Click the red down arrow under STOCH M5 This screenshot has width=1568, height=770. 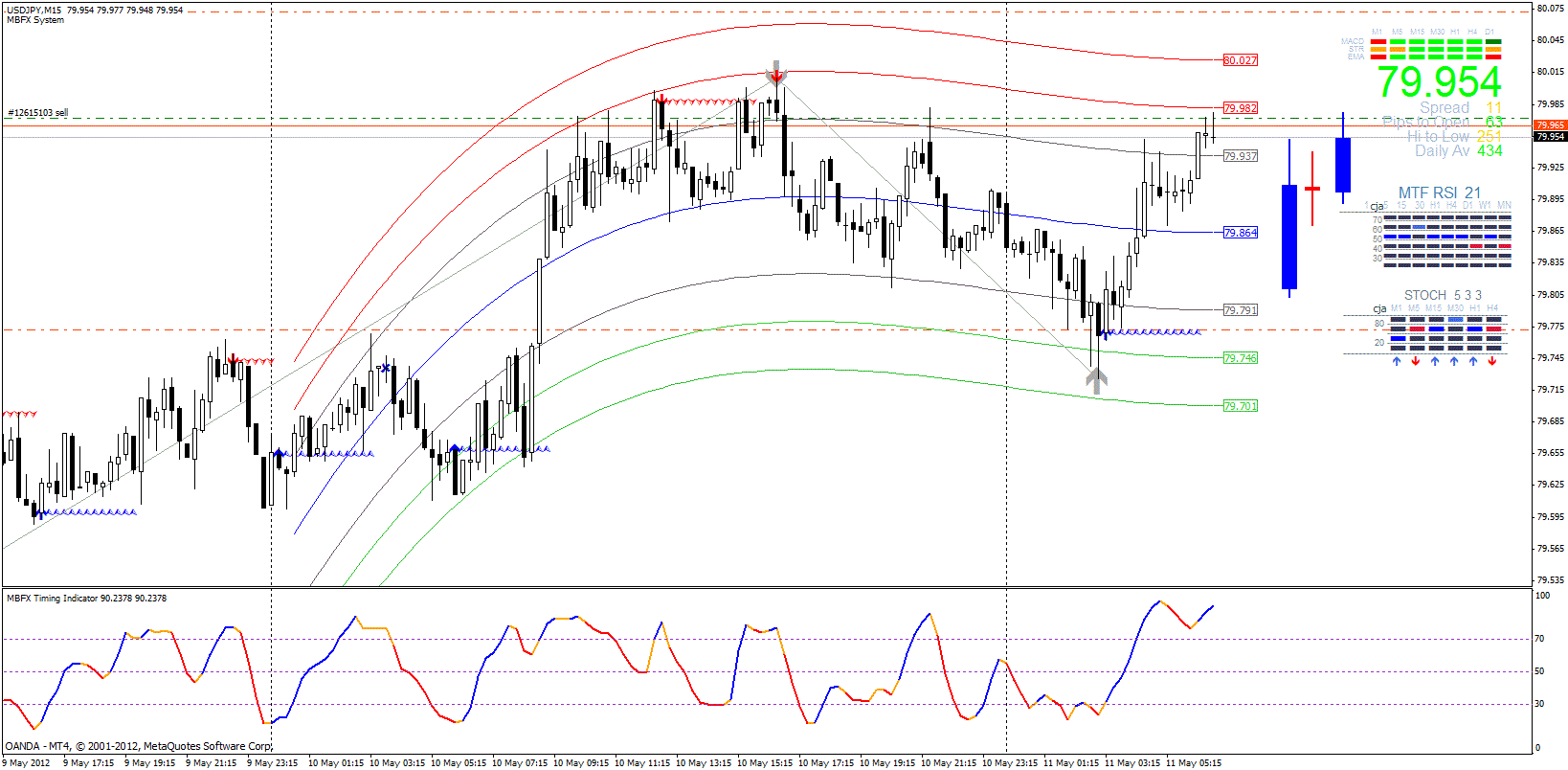[x=1416, y=361]
